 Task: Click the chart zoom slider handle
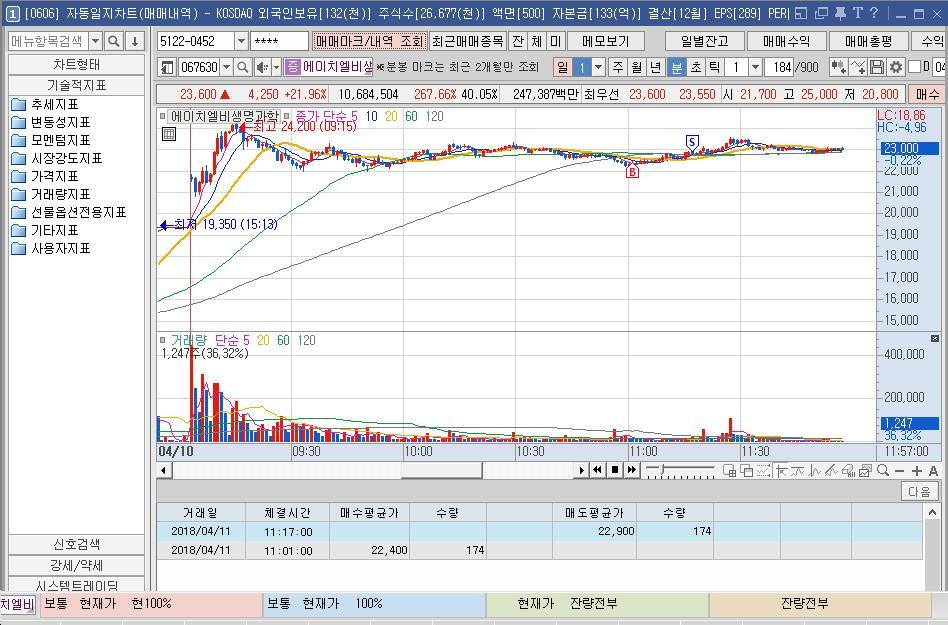663,470
